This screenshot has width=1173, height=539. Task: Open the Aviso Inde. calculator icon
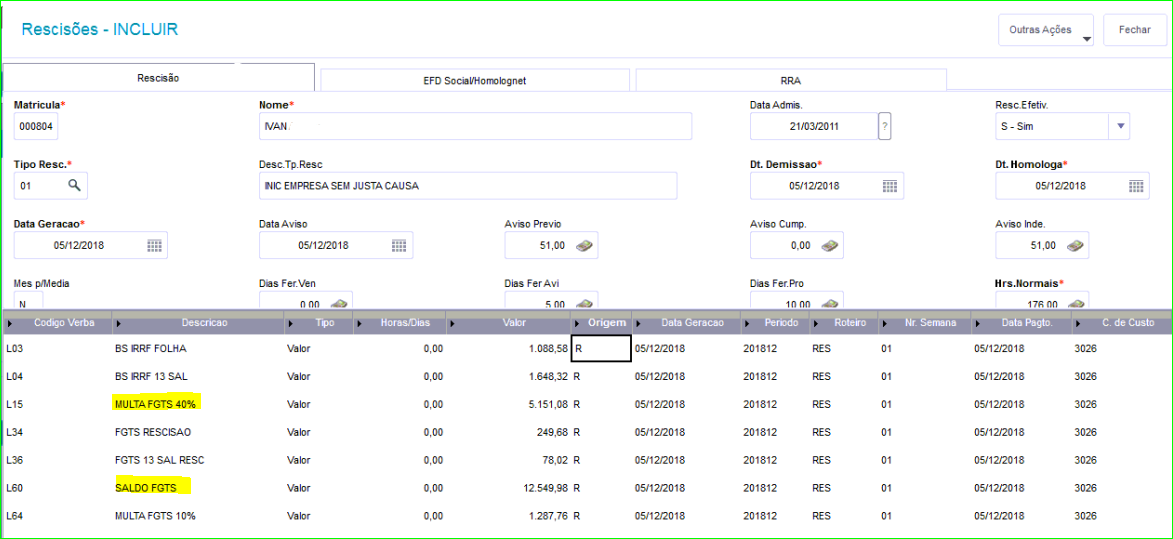point(1075,245)
